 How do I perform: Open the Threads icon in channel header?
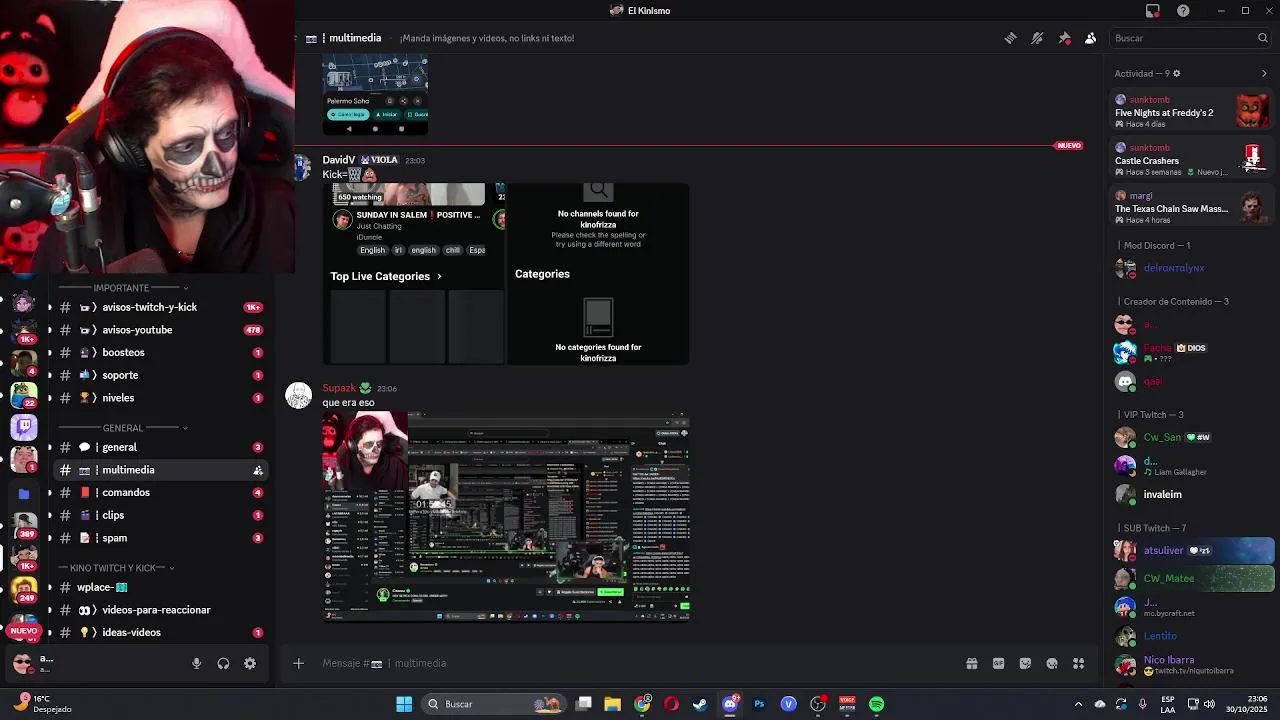pos(1010,38)
